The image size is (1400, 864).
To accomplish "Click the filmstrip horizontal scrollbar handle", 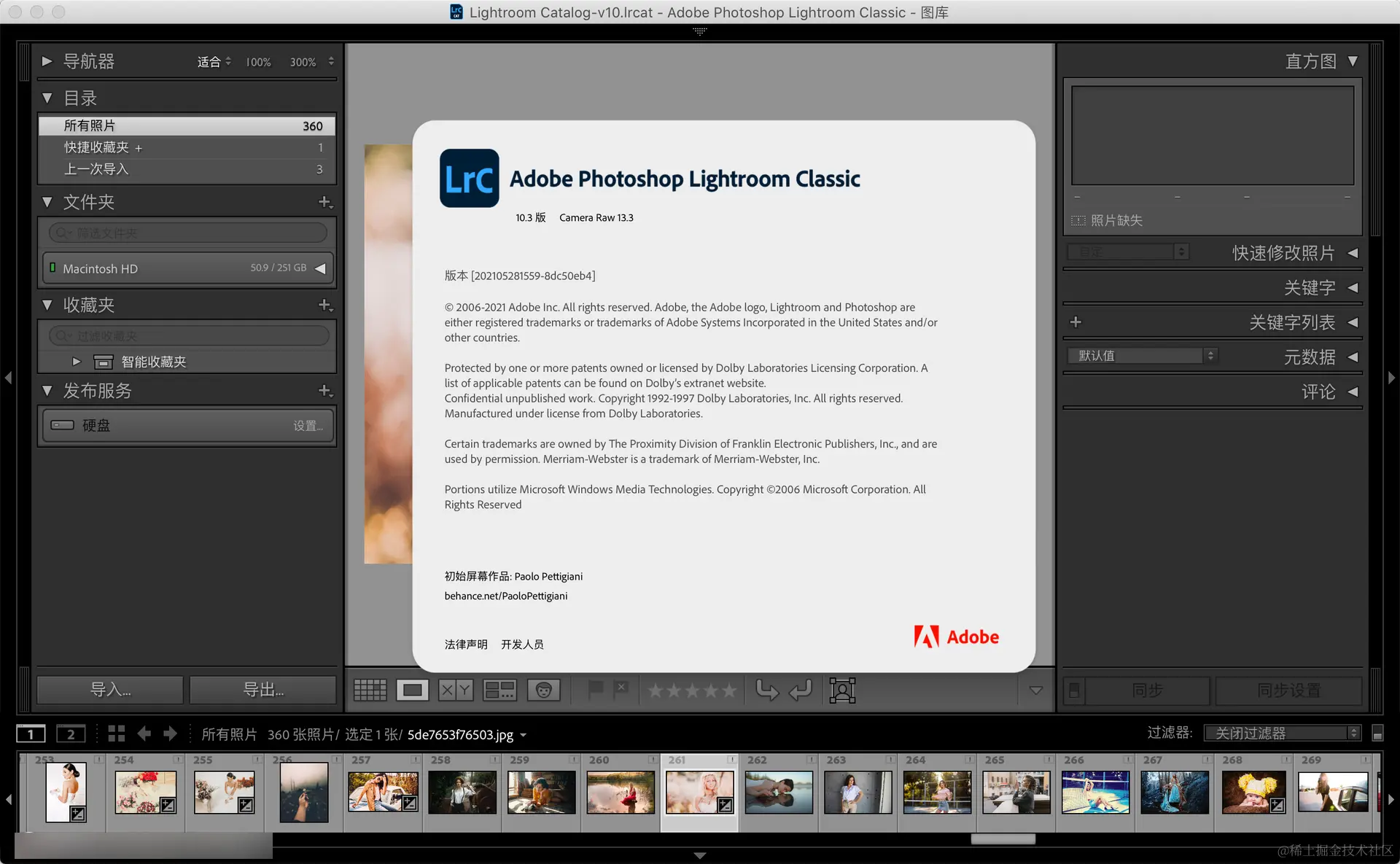I will 1003,839.
